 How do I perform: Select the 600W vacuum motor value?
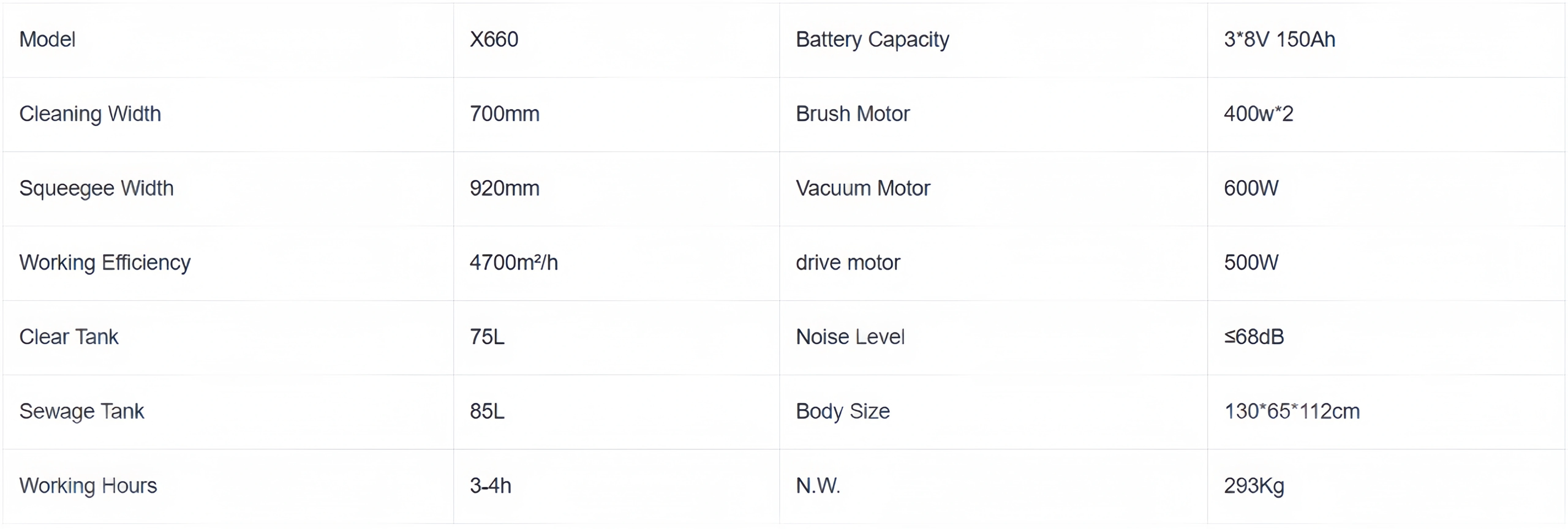[x=1251, y=189]
